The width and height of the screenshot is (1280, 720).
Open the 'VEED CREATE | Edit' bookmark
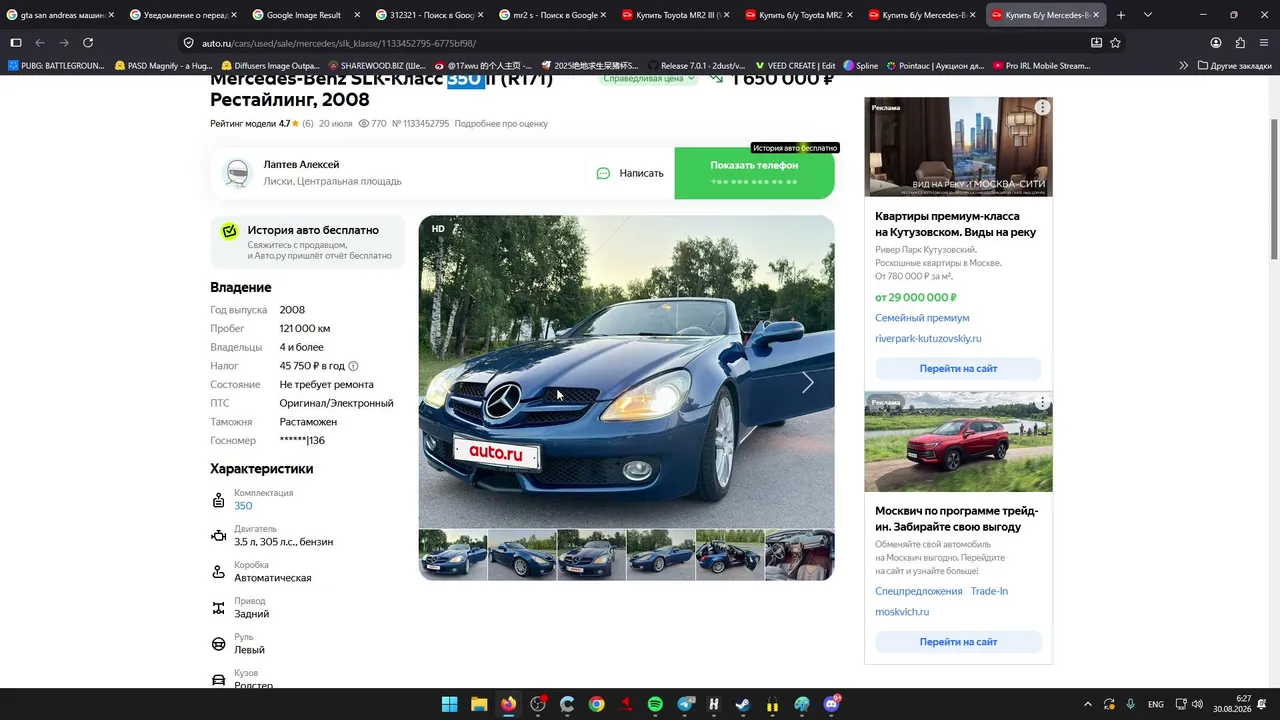point(795,66)
